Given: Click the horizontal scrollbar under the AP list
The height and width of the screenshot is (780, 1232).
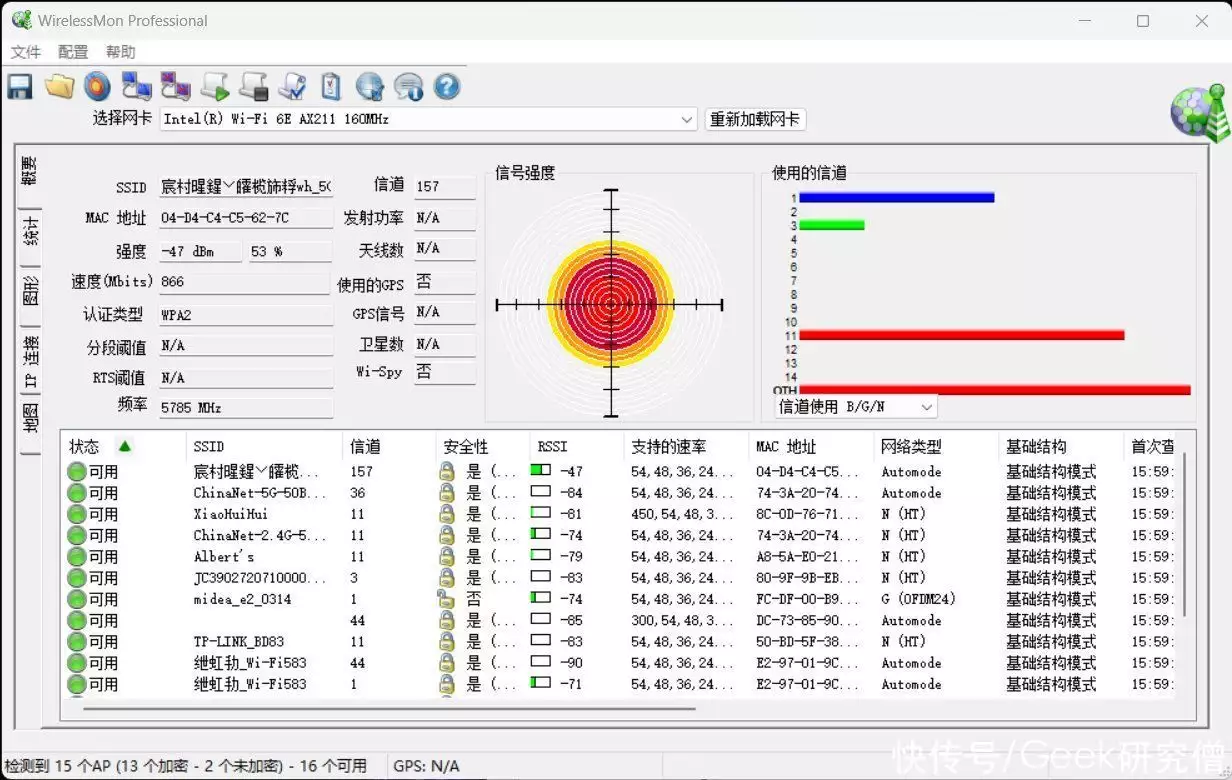Looking at the screenshot, I should point(389,708).
